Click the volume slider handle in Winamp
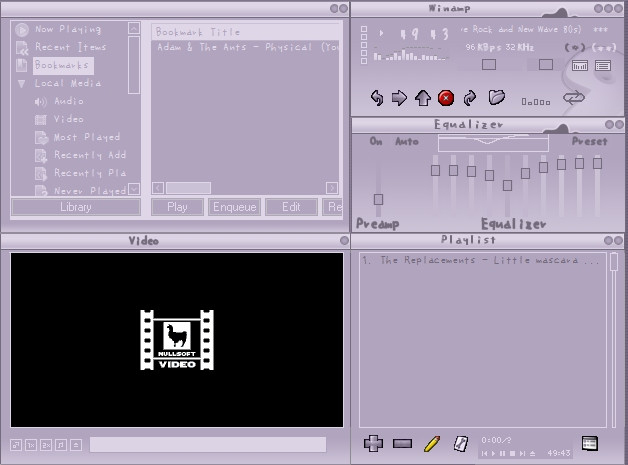 [x=489, y=64]
